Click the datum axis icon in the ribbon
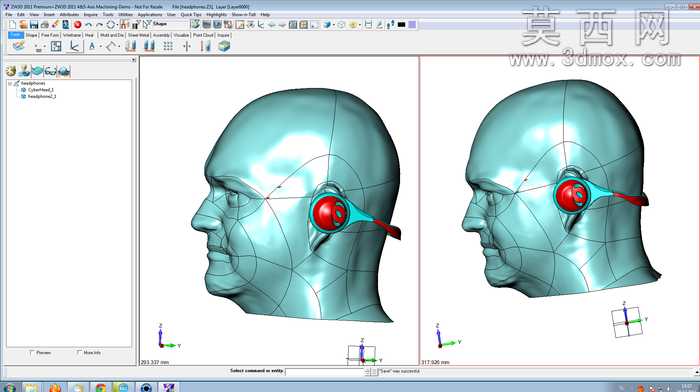 (75, 46)
